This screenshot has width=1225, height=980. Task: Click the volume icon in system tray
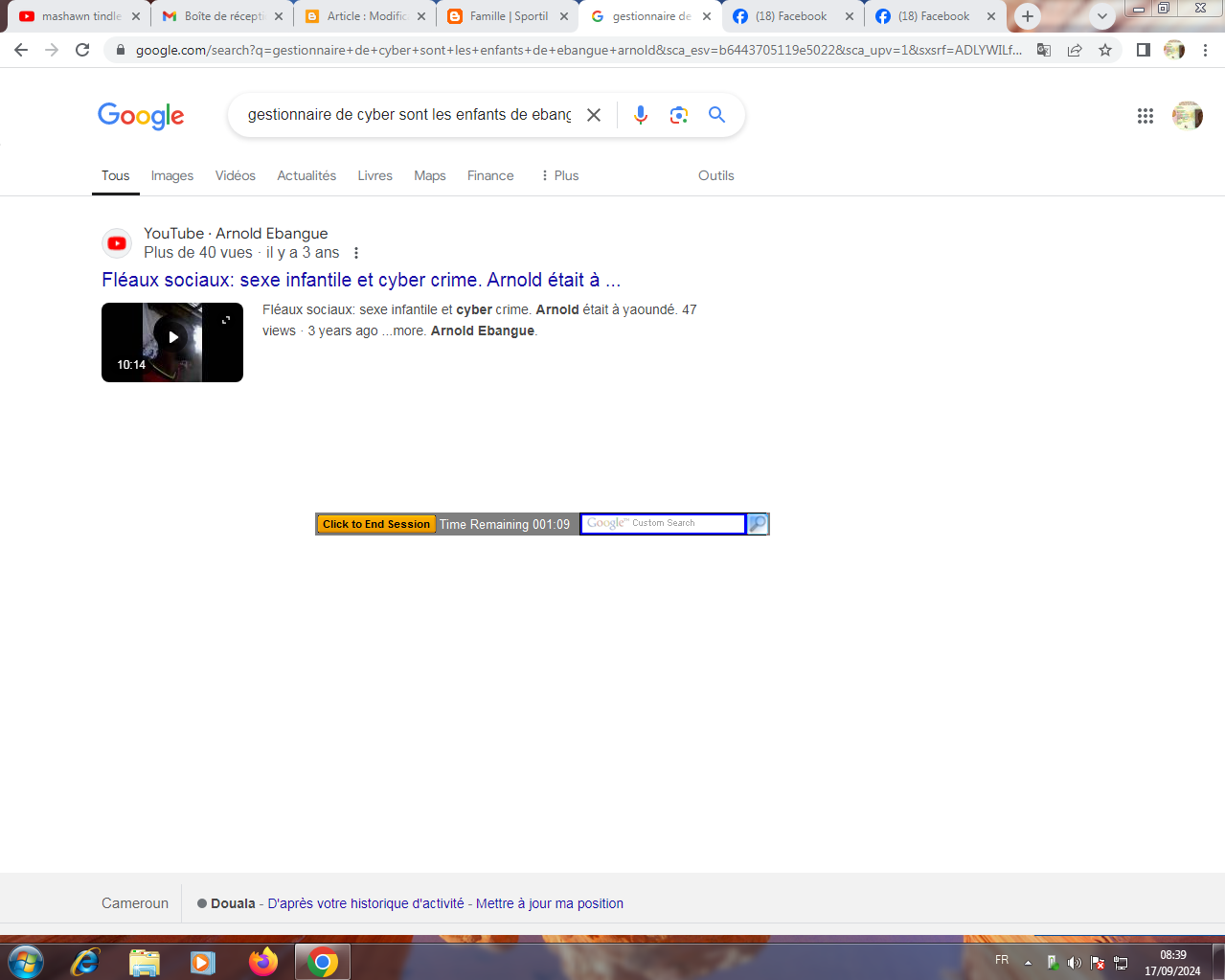coord(1075,963)
